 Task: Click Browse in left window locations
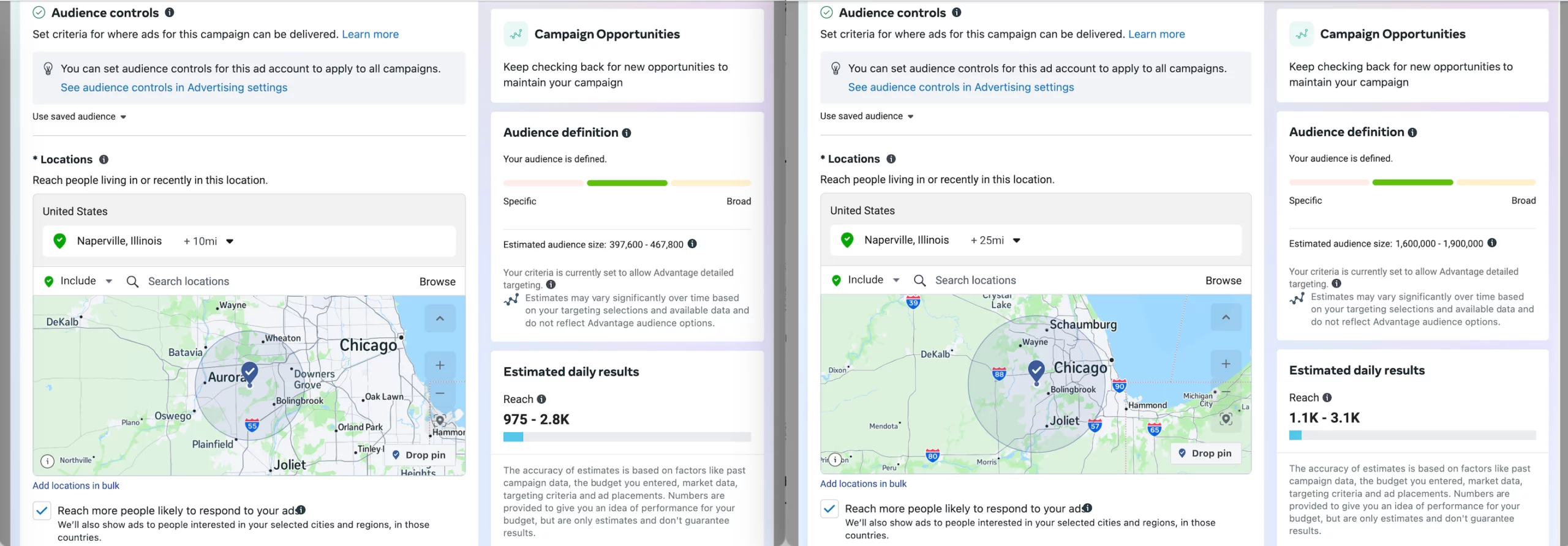tap(437, 282)
